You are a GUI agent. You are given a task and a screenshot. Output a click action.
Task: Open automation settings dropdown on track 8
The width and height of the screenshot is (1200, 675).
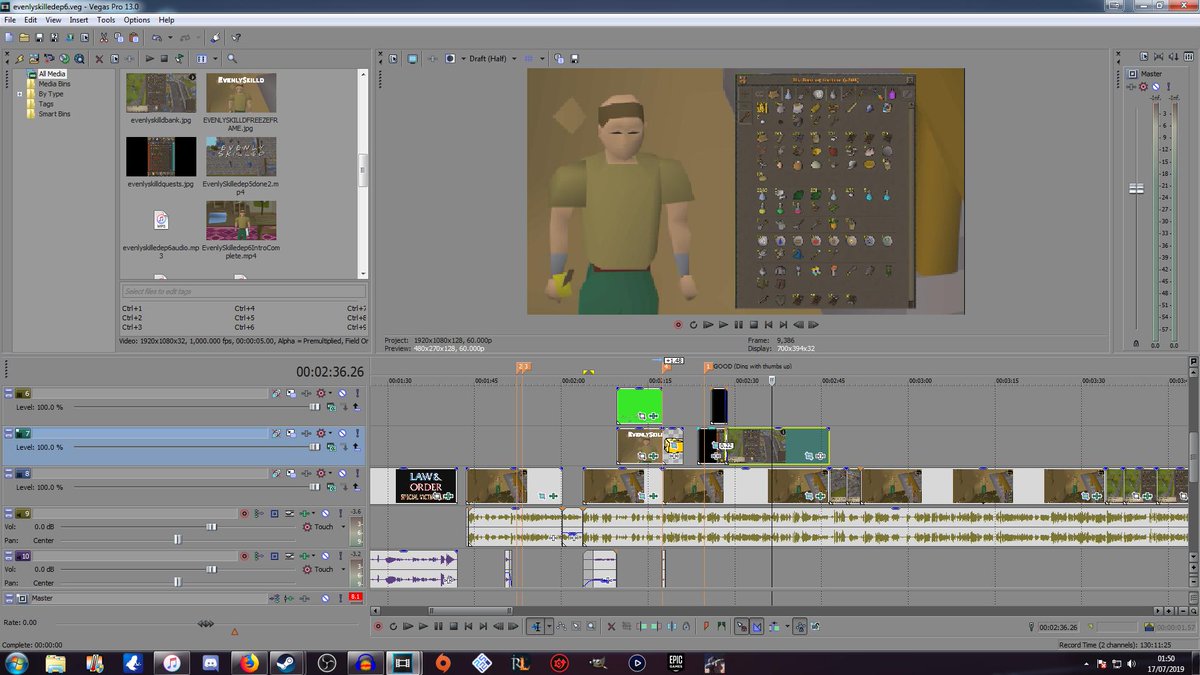[330, 473]
